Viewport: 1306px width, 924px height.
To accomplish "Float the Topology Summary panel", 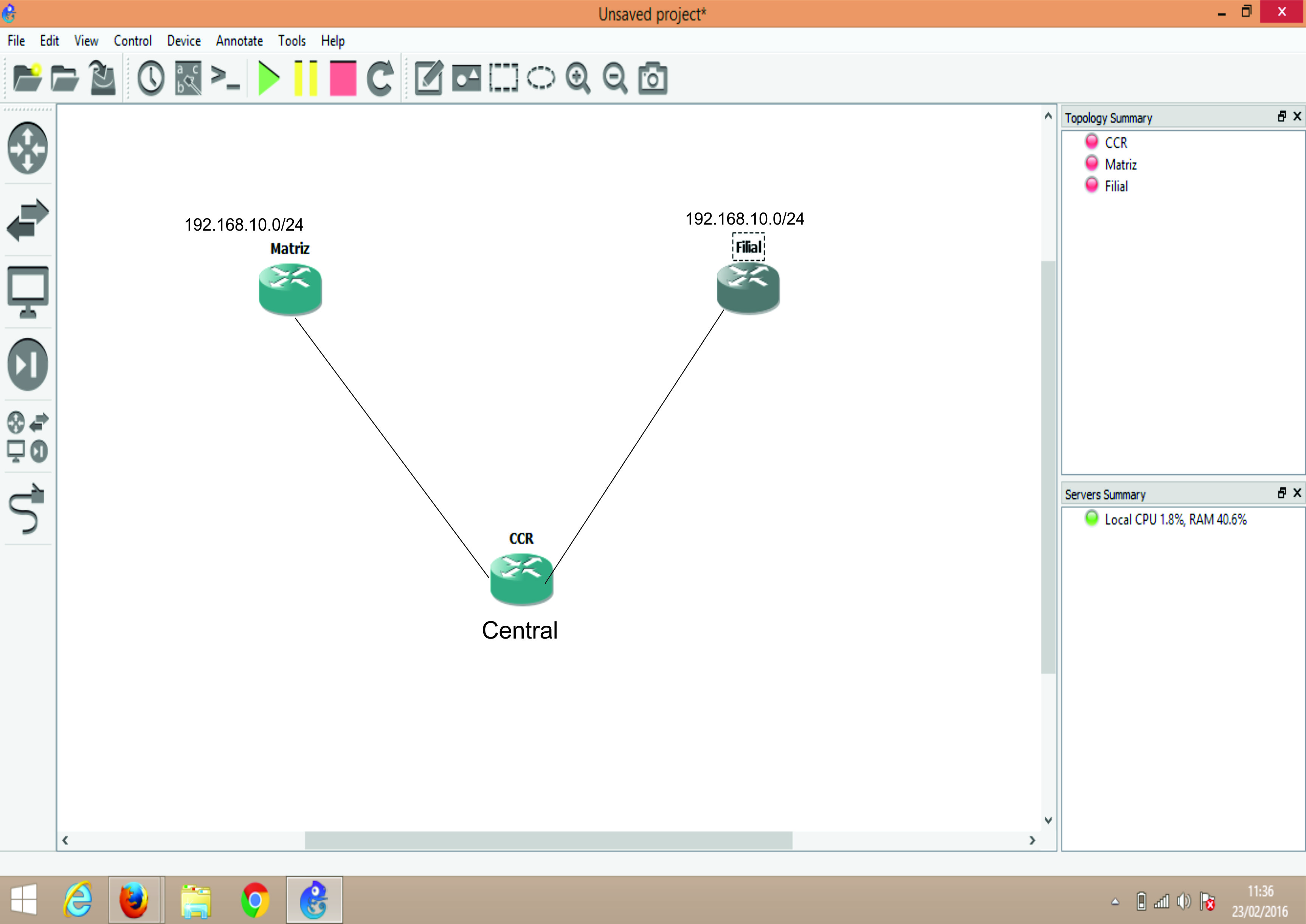I will click(x=1281, y=116).
